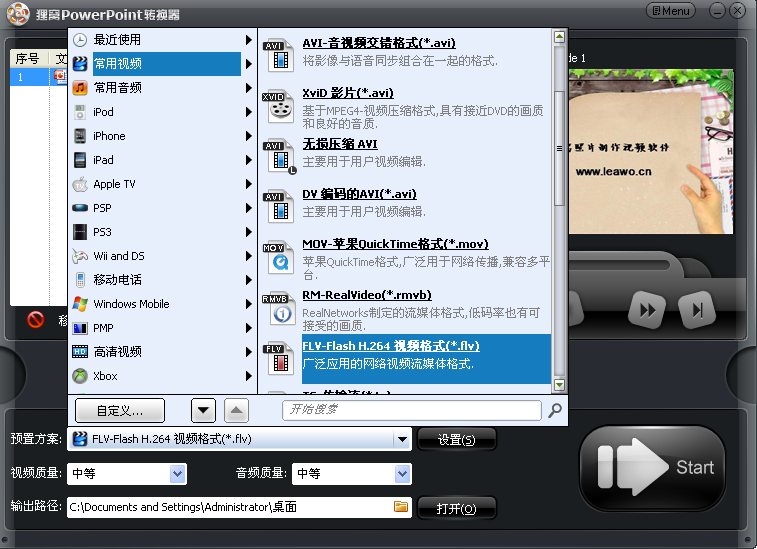This screenshot has width=757, height=549.
Task: Choose FLV-Flash H.264 视频格式(*.flv) link
Action: 391,346
